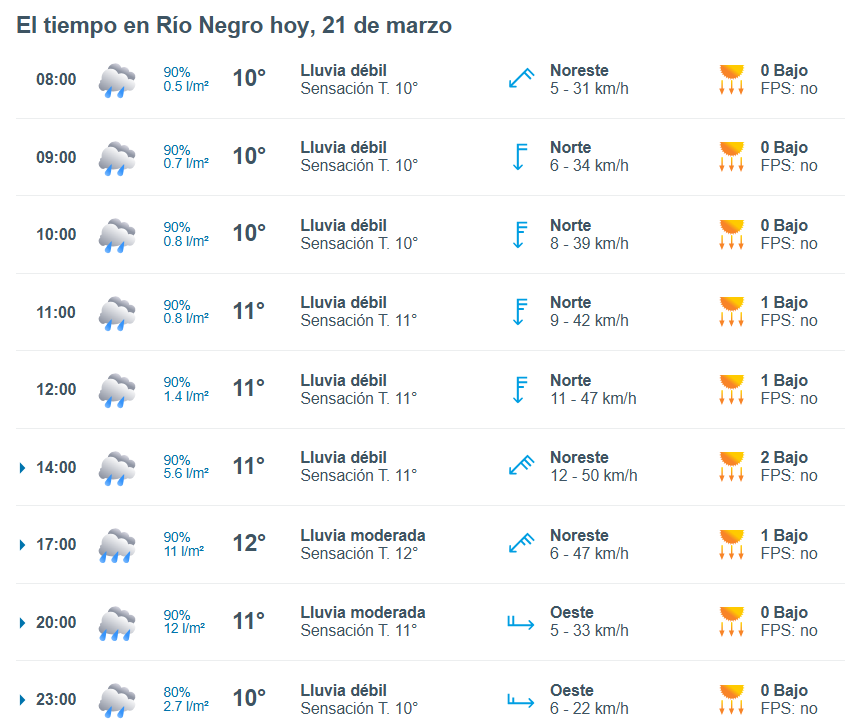845x726 pixels.
Task: Click the Oeste wind arrow at 23:00
Action: tap(520, 699)
